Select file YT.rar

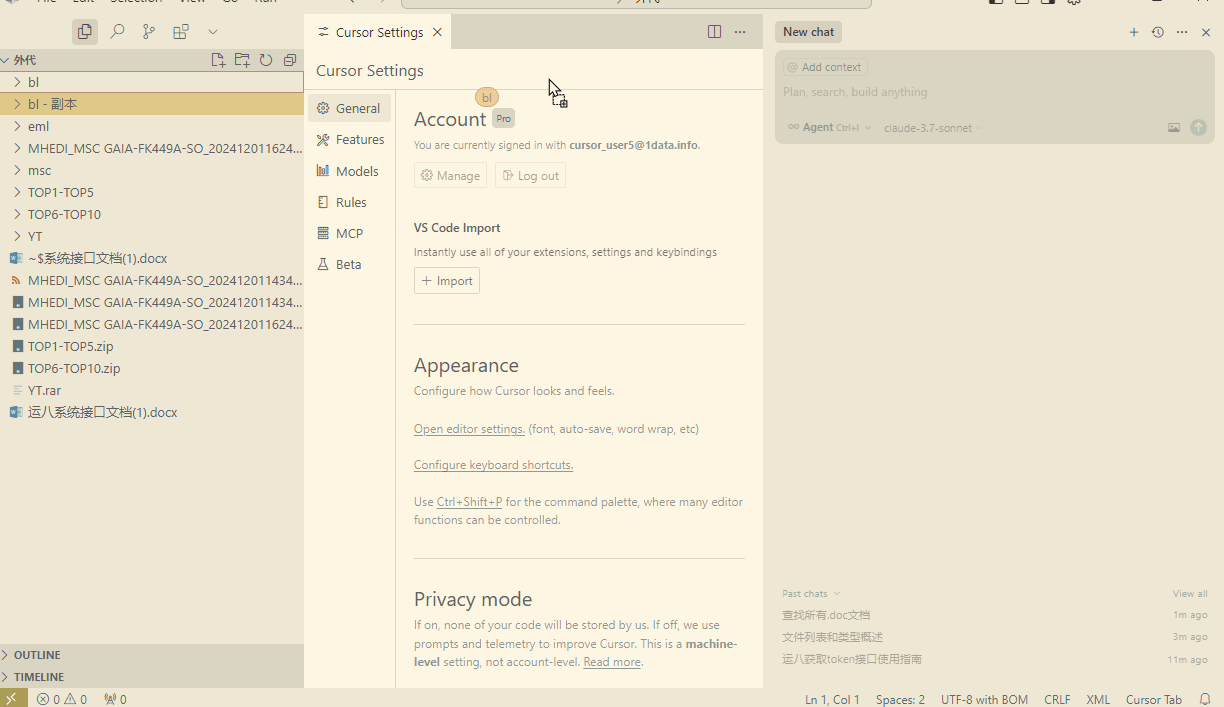pyautogui.click(x=152, y=390)
